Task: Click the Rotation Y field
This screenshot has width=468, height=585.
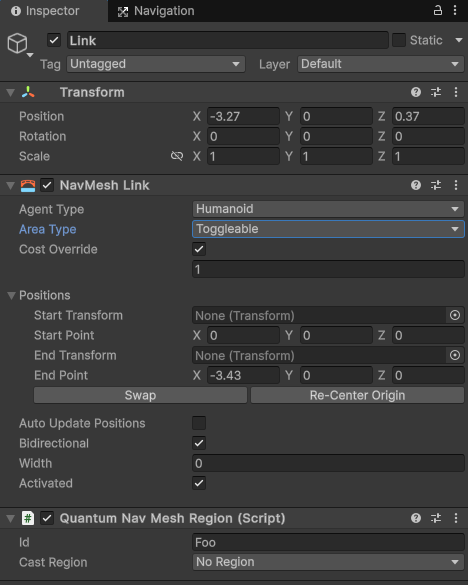Action: pyautogui.click(x=336, y=136)
